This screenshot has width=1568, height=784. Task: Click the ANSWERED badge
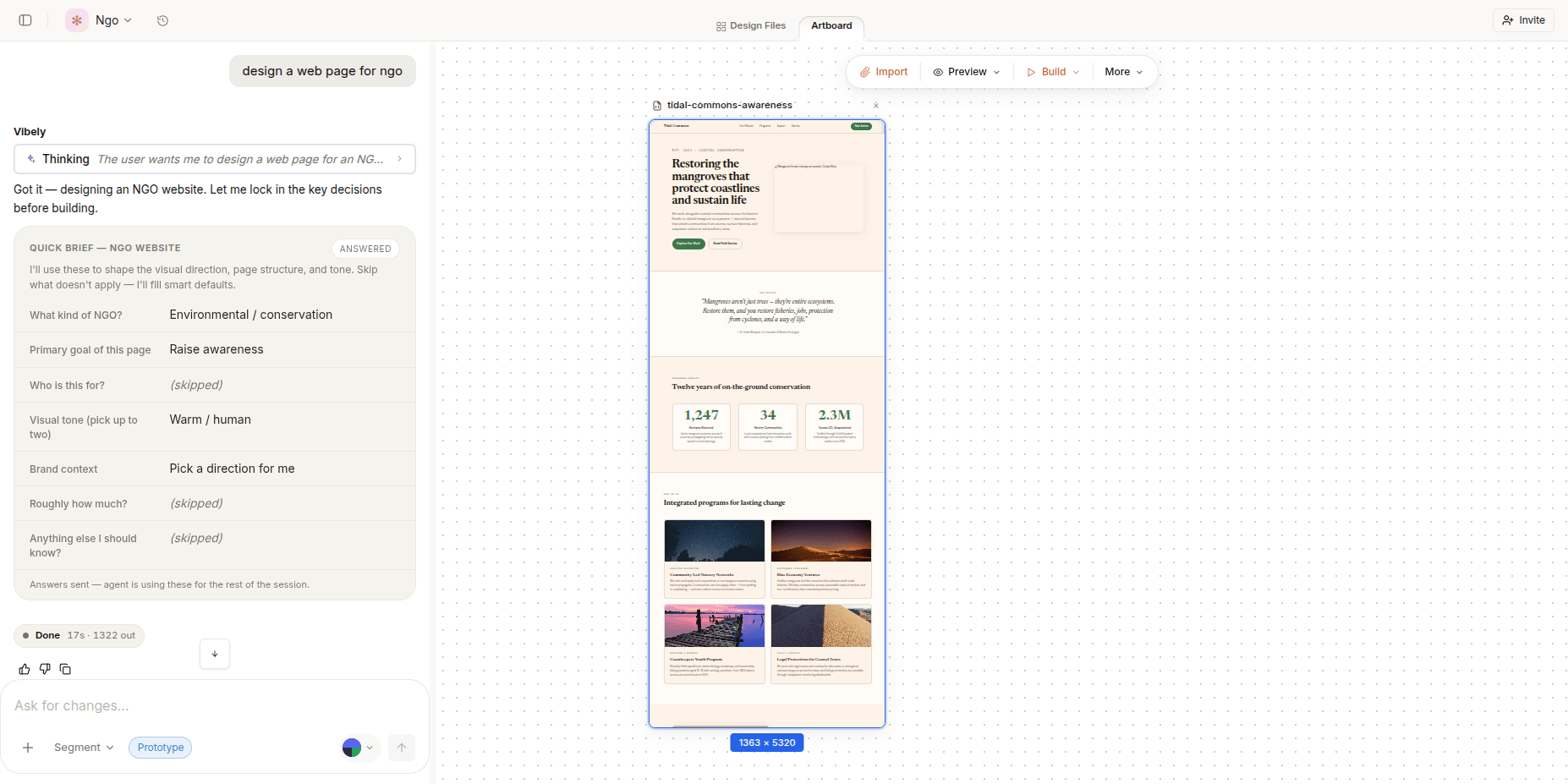pos(365,249)
